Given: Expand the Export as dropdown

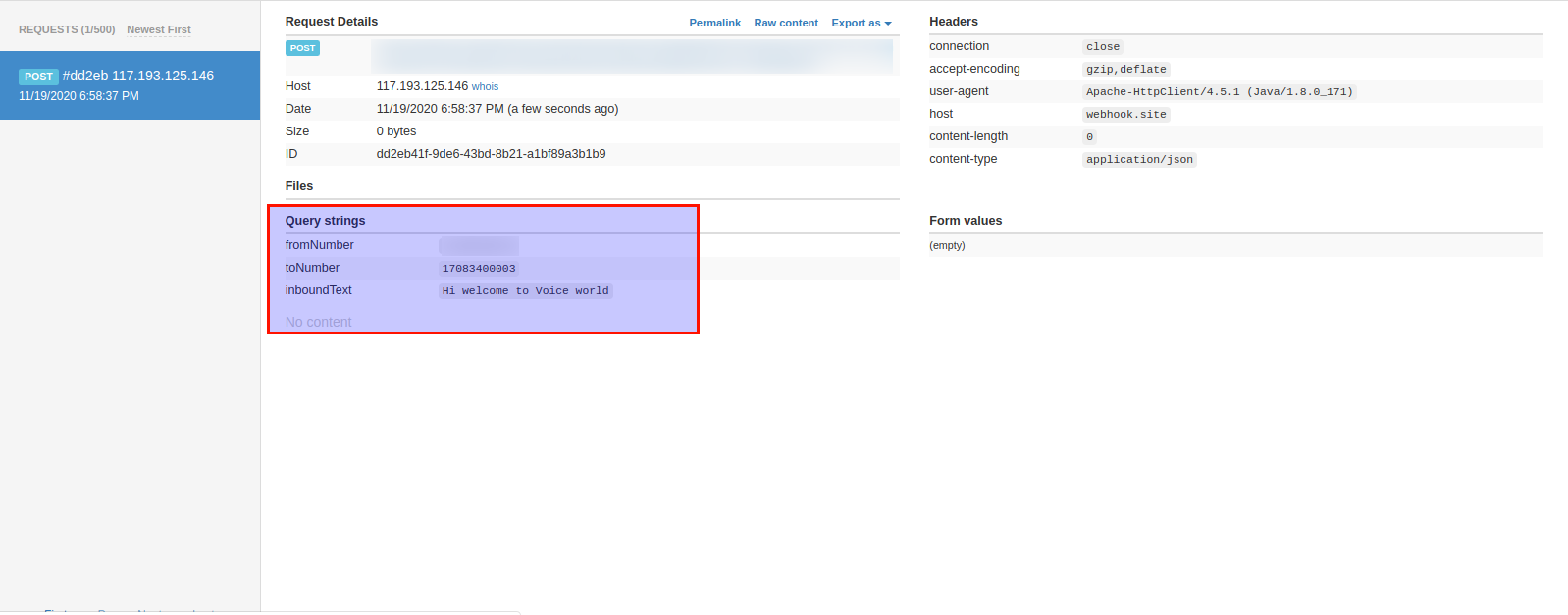Looking at the screenshot, I should click(x=861, y=23).
